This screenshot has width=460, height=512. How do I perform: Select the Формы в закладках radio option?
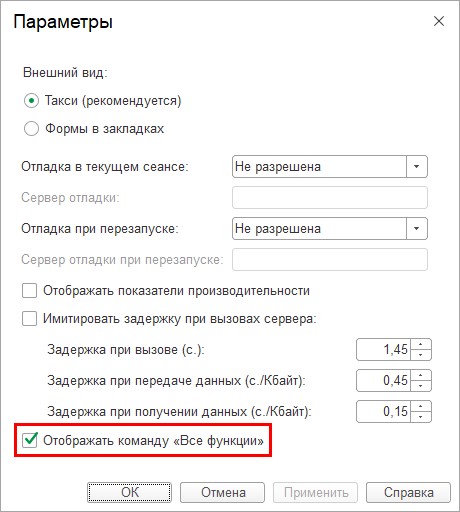click(x=31, y=129)
